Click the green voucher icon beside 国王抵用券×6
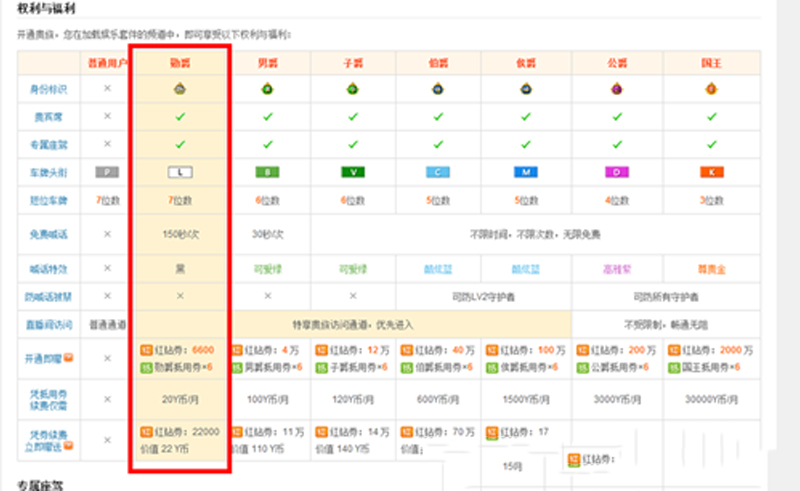This screenshot has height=491, width=800. [x=674, y=367]
